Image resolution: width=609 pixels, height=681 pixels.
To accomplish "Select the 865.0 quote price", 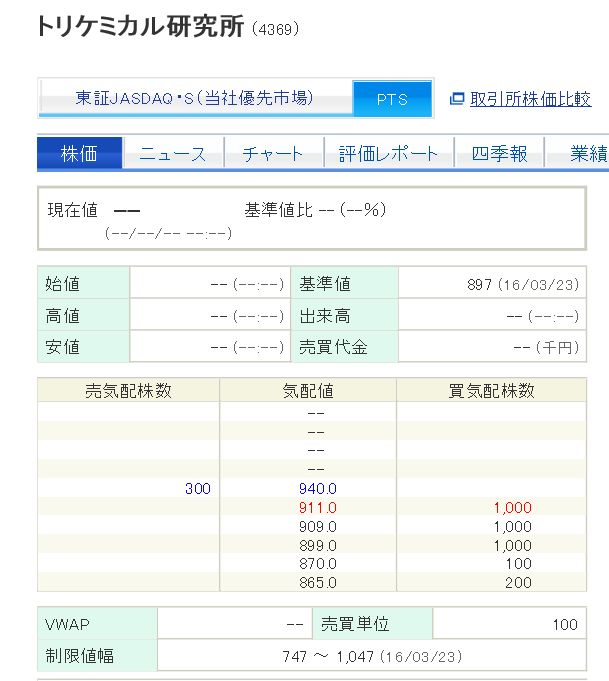I will [317, 583].
